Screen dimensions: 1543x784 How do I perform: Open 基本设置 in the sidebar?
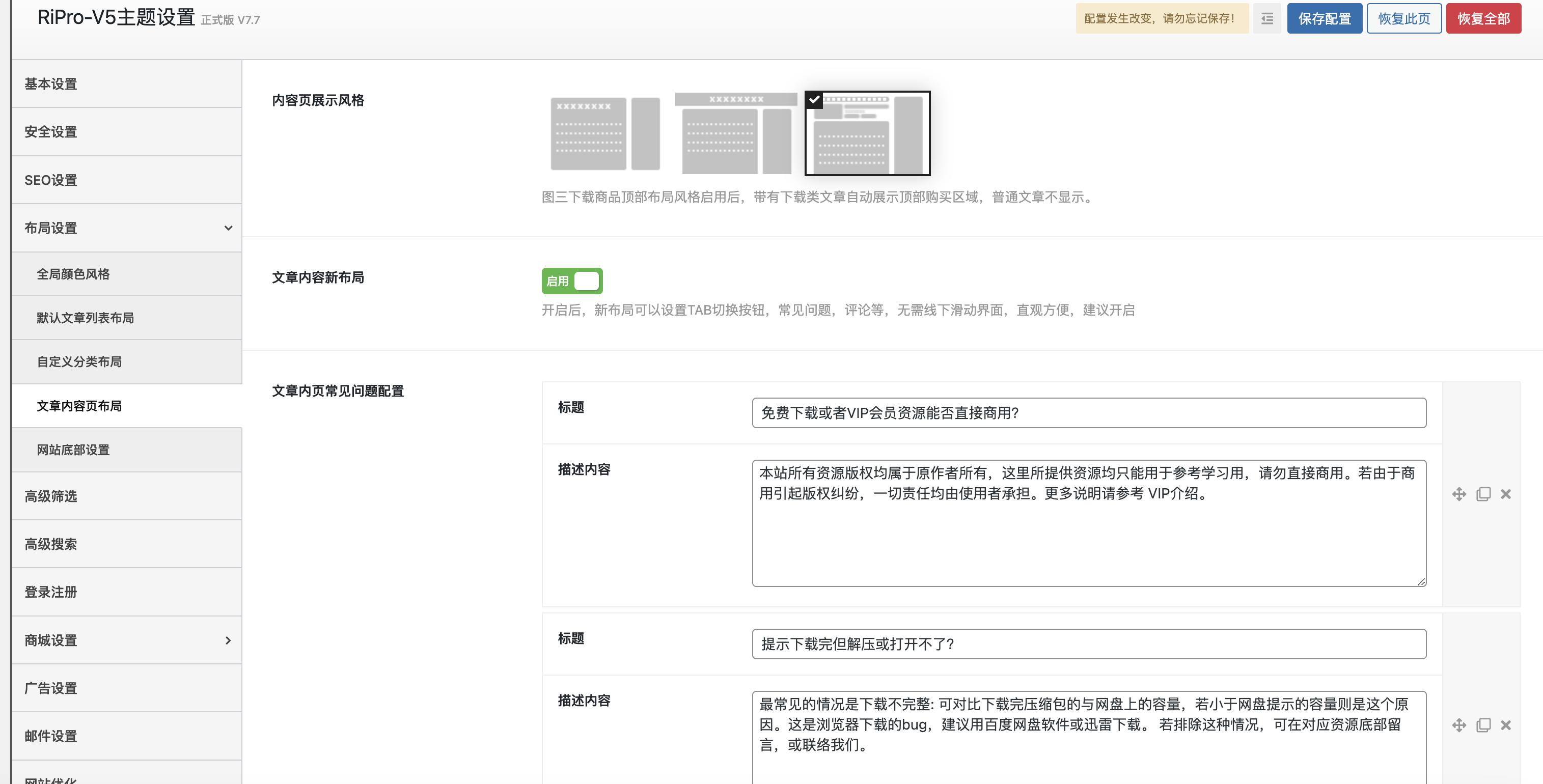tap(127, 84)
